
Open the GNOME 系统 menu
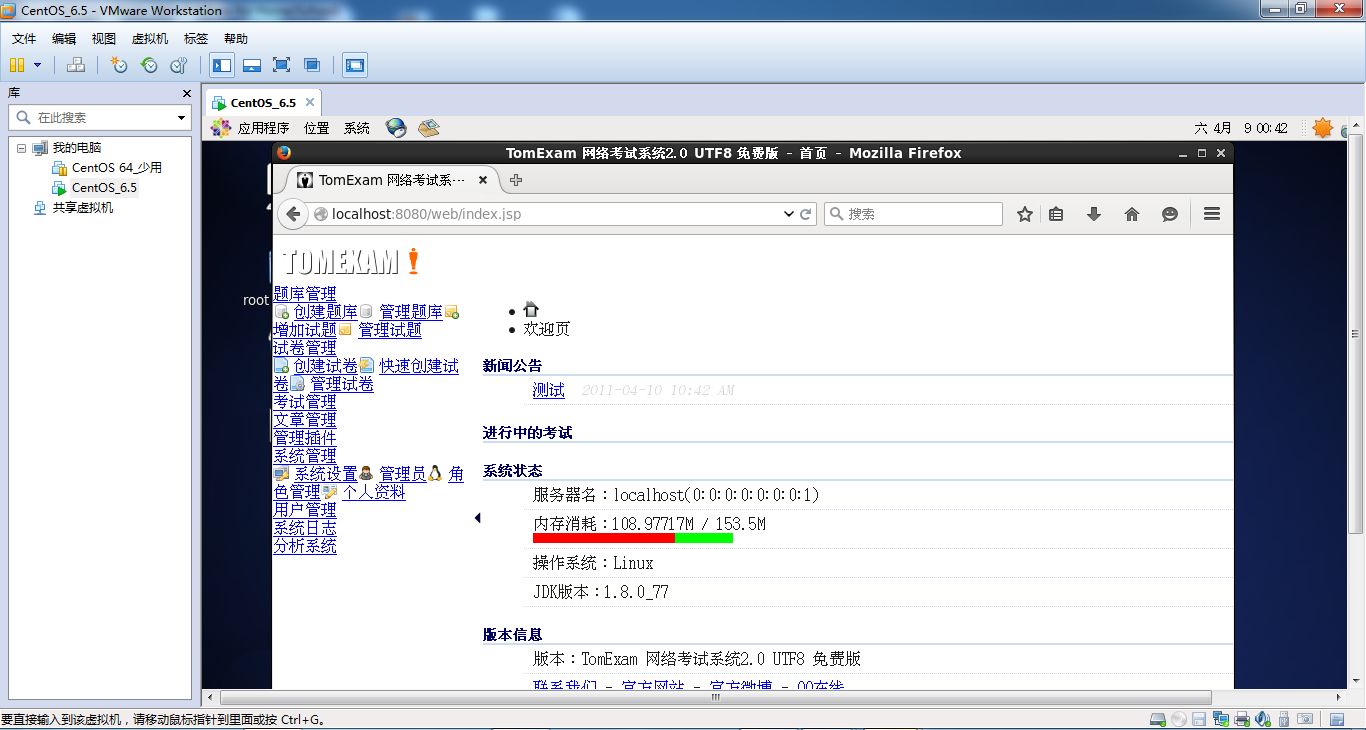[357, 128]
